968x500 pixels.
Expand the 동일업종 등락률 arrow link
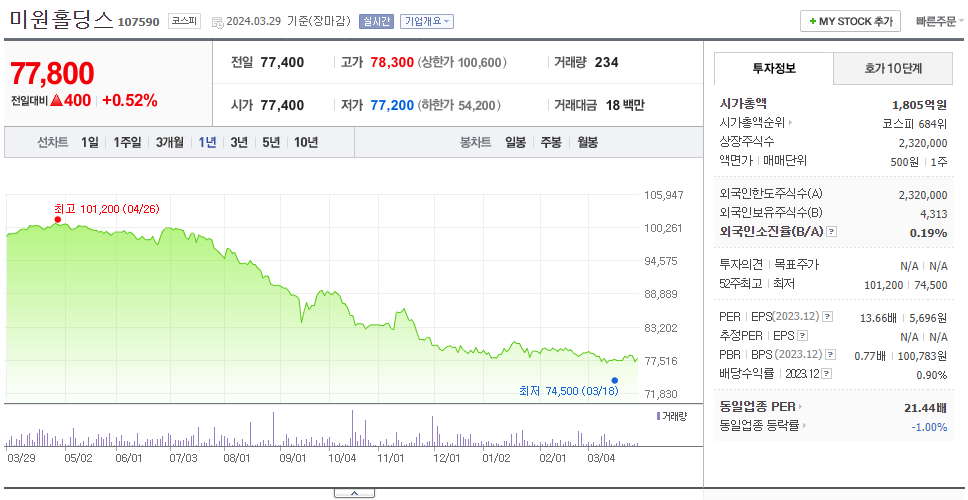coord(804,426)
